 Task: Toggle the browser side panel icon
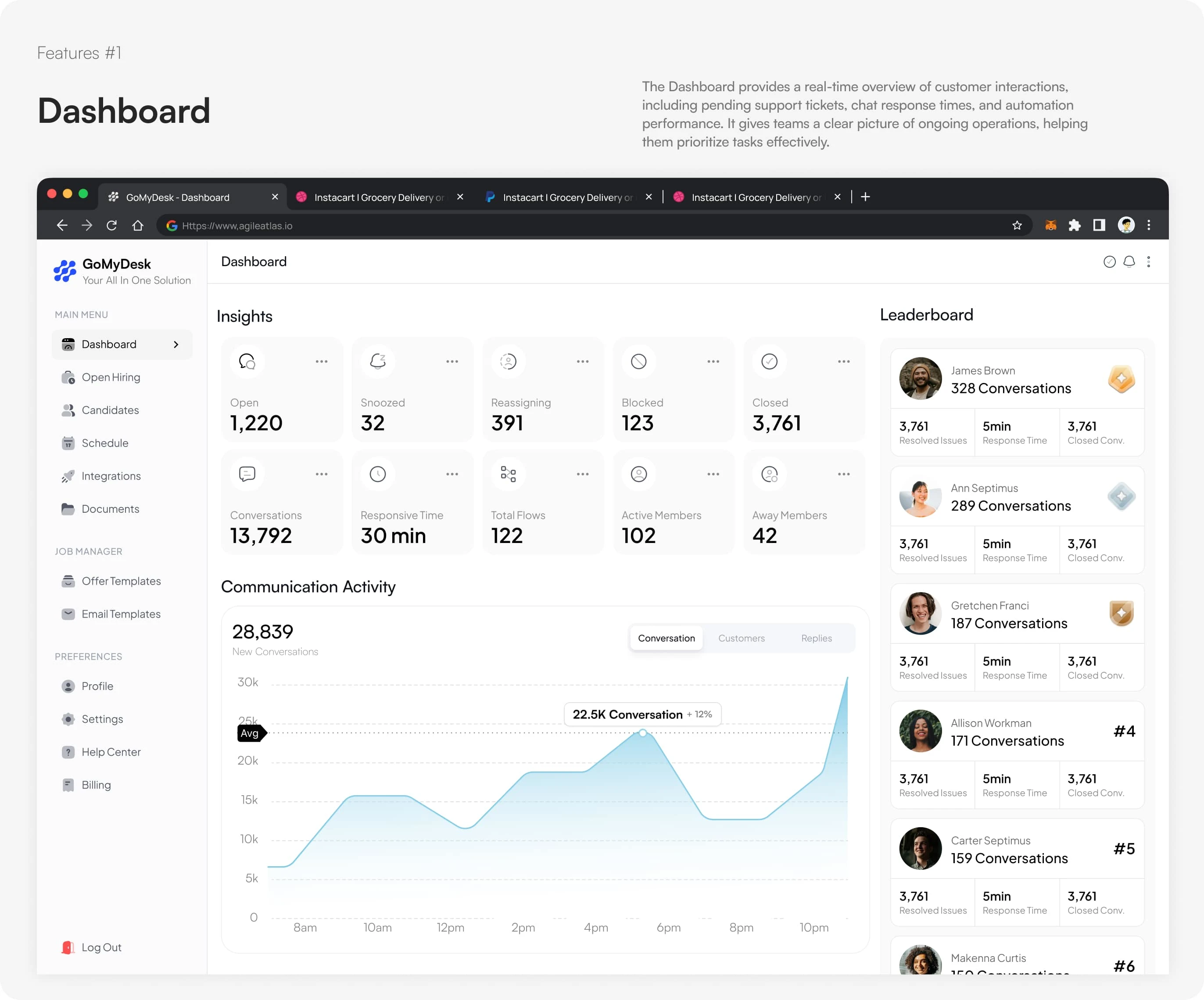1099,225
